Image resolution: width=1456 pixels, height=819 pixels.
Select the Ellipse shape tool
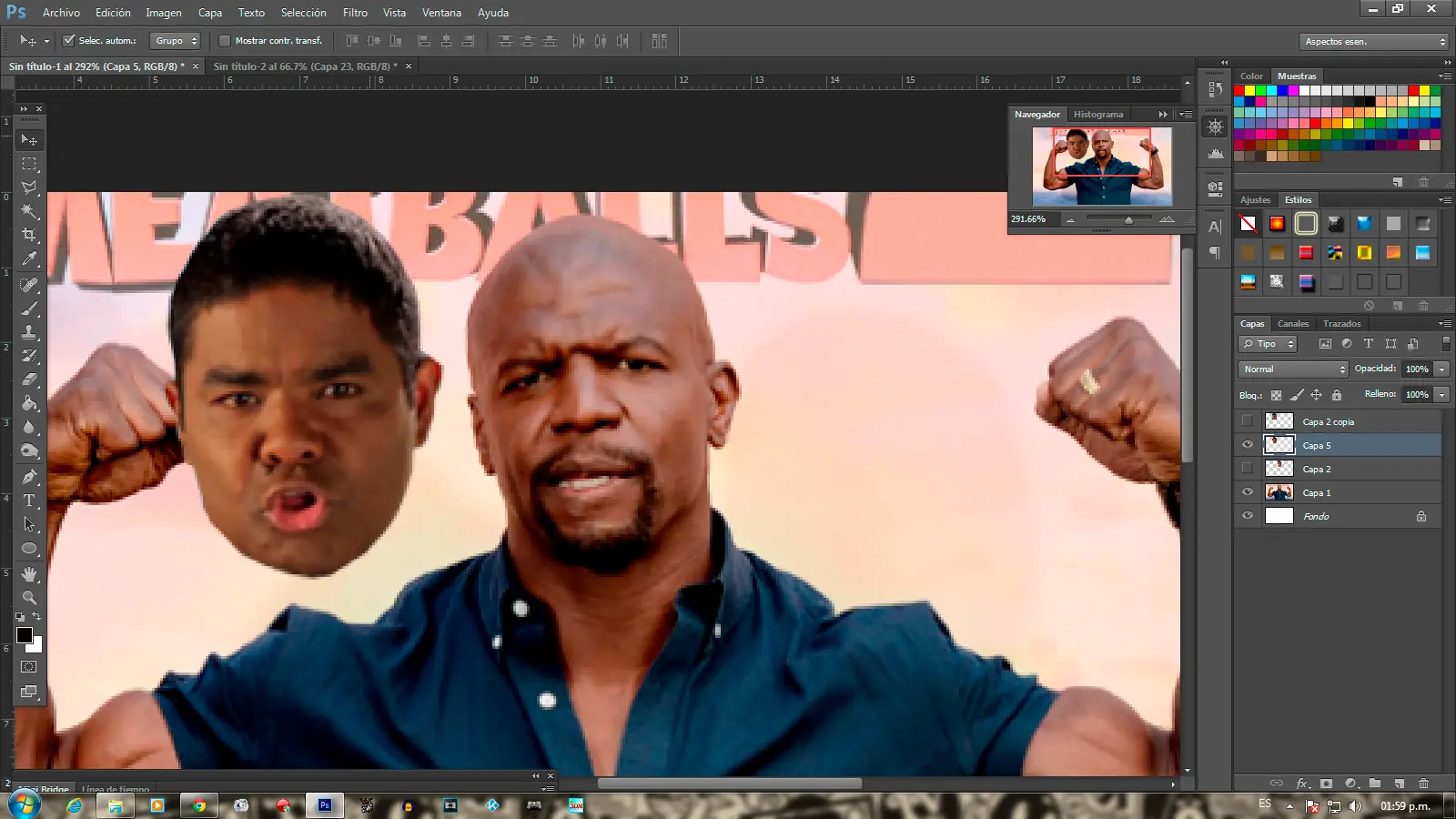(x=29, y=548)
